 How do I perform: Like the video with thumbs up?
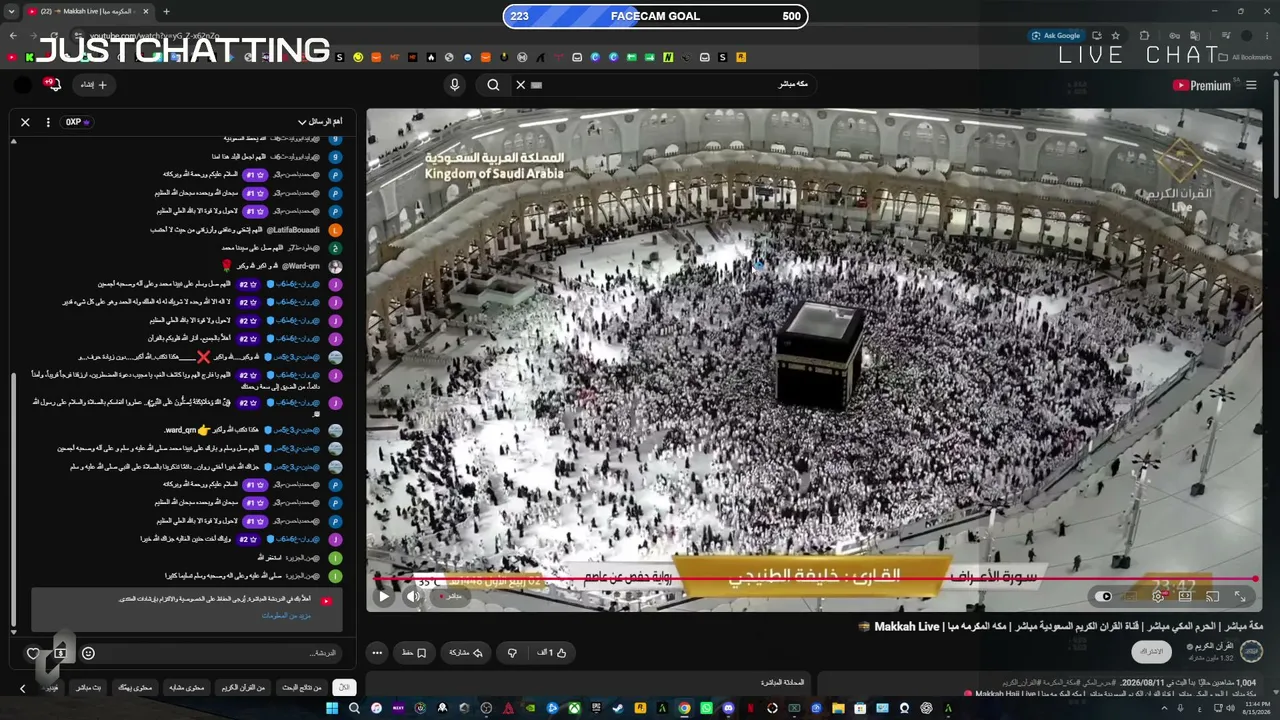coord(551,653)
